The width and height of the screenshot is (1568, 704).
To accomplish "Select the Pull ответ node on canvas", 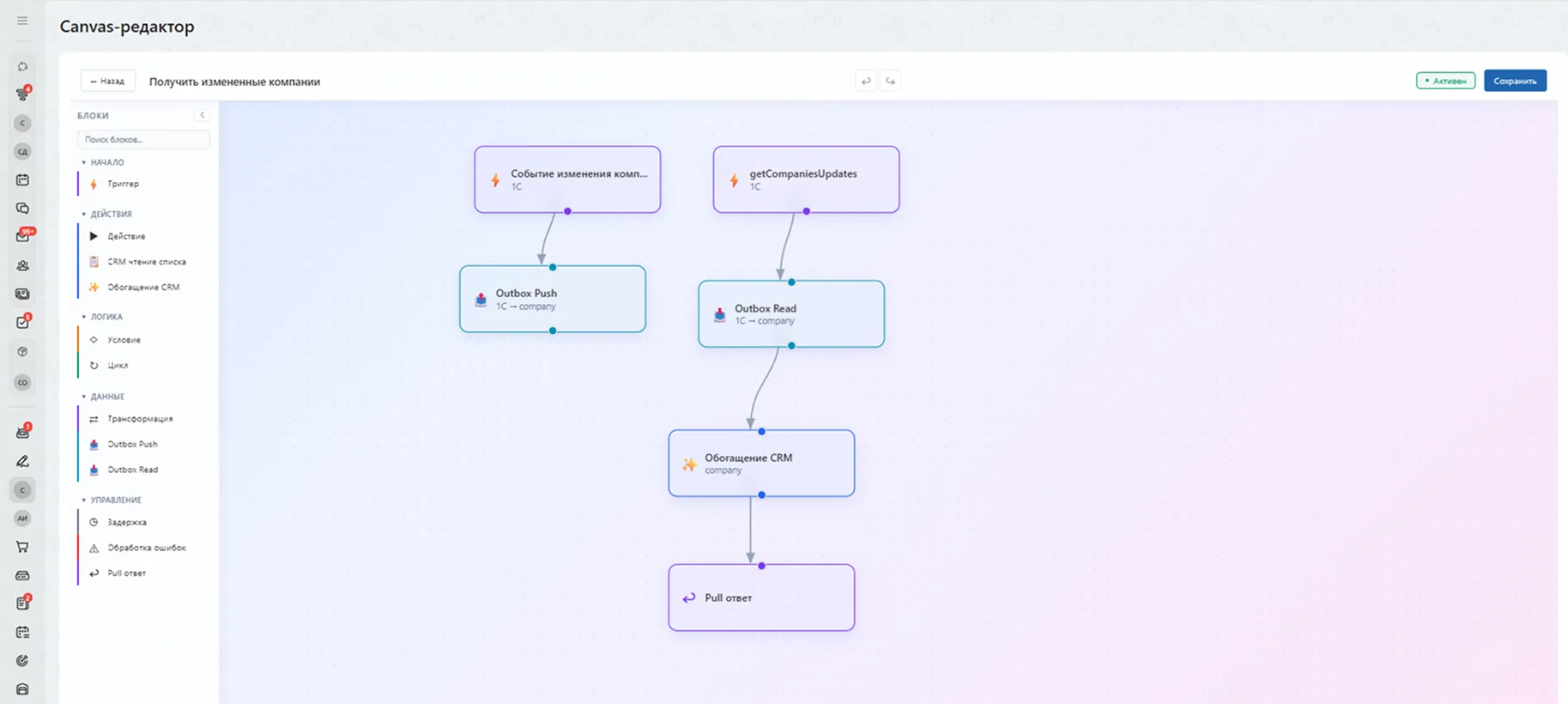I will pos(761,598).
